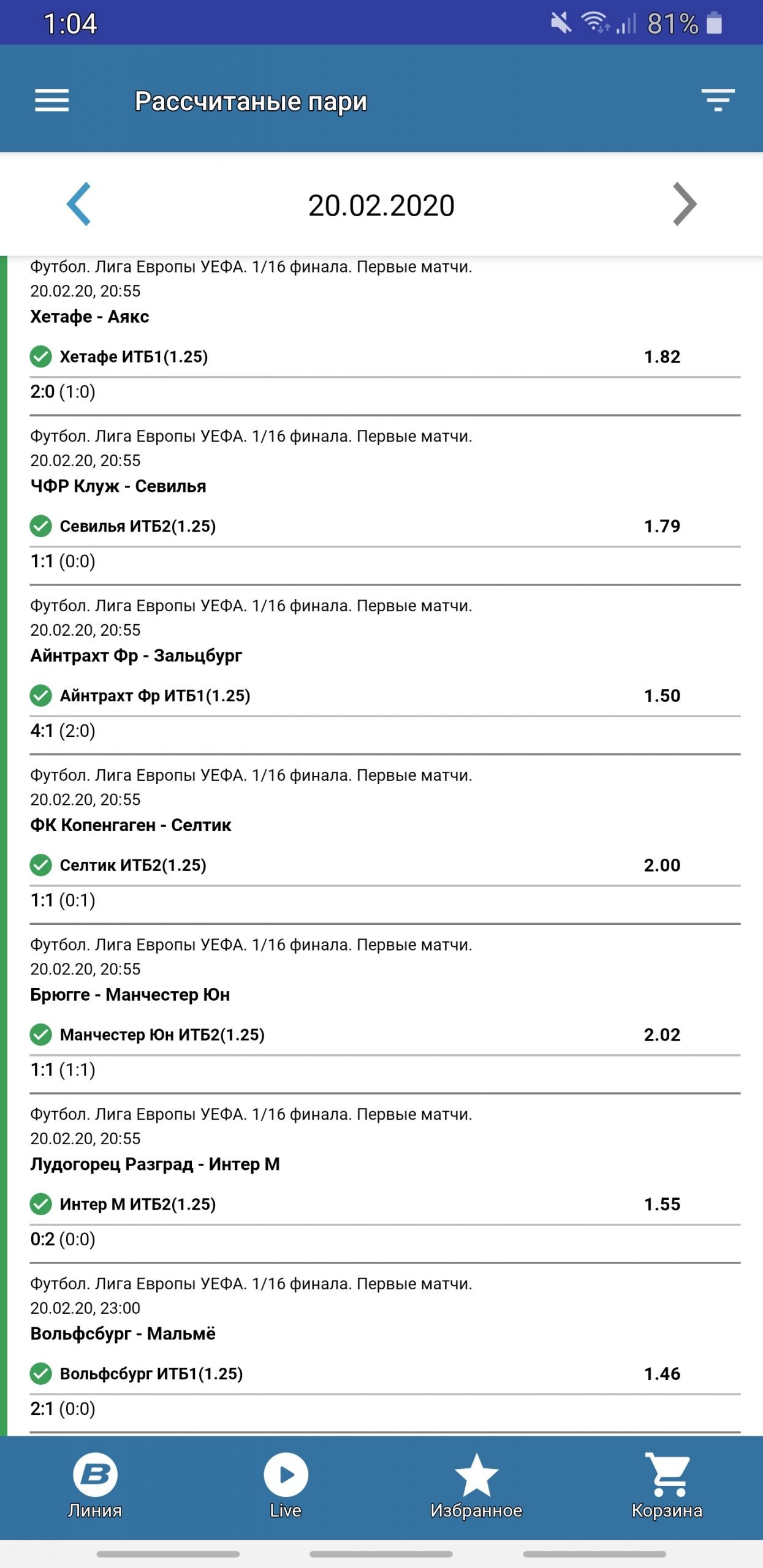Open the Хетафе - Аякс match
The image size is (763, 1568).
(x=90, y=317)
